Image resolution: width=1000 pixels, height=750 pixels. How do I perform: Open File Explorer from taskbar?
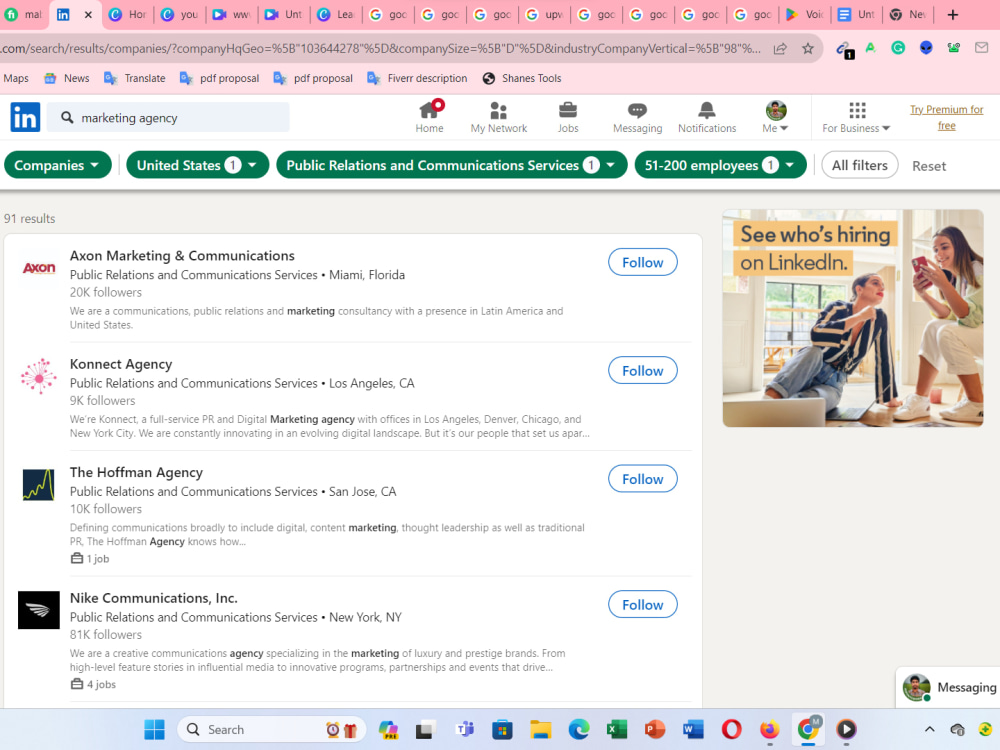[x=540, y=729]
